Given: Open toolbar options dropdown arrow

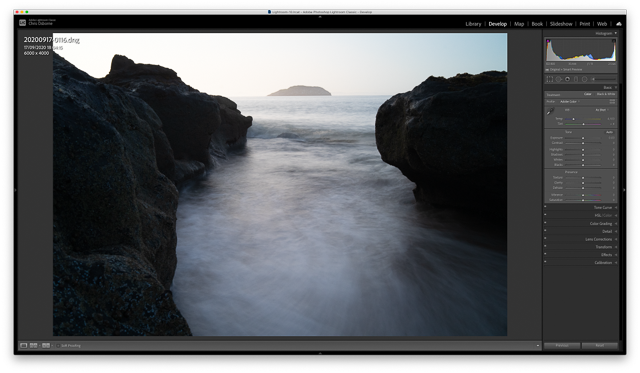Looking at the screenshot, I should (538, 346).
